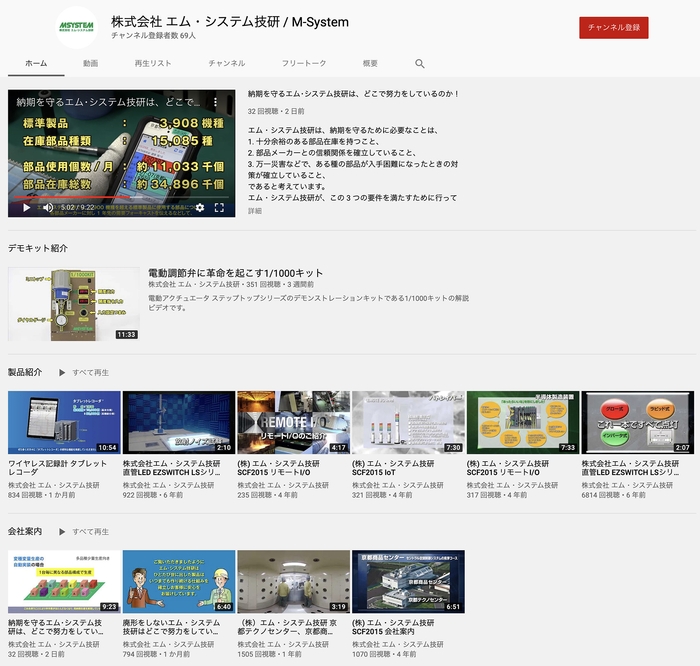This screenshot has width=700, height=666.
Task: Select the 概要 tab
Action: 370,63
